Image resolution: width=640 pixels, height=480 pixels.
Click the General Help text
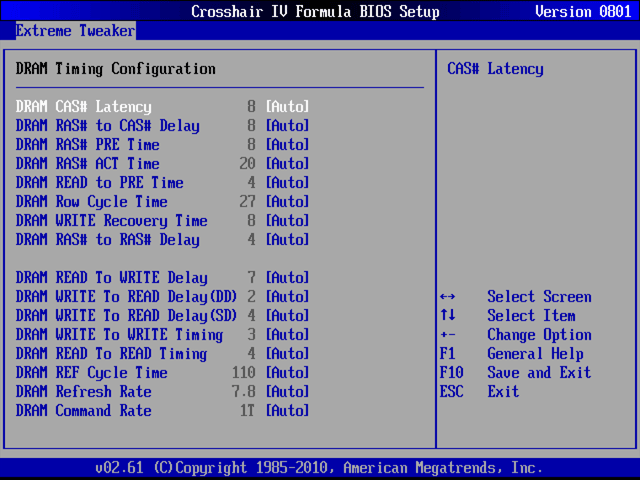[x=536, y=353]
